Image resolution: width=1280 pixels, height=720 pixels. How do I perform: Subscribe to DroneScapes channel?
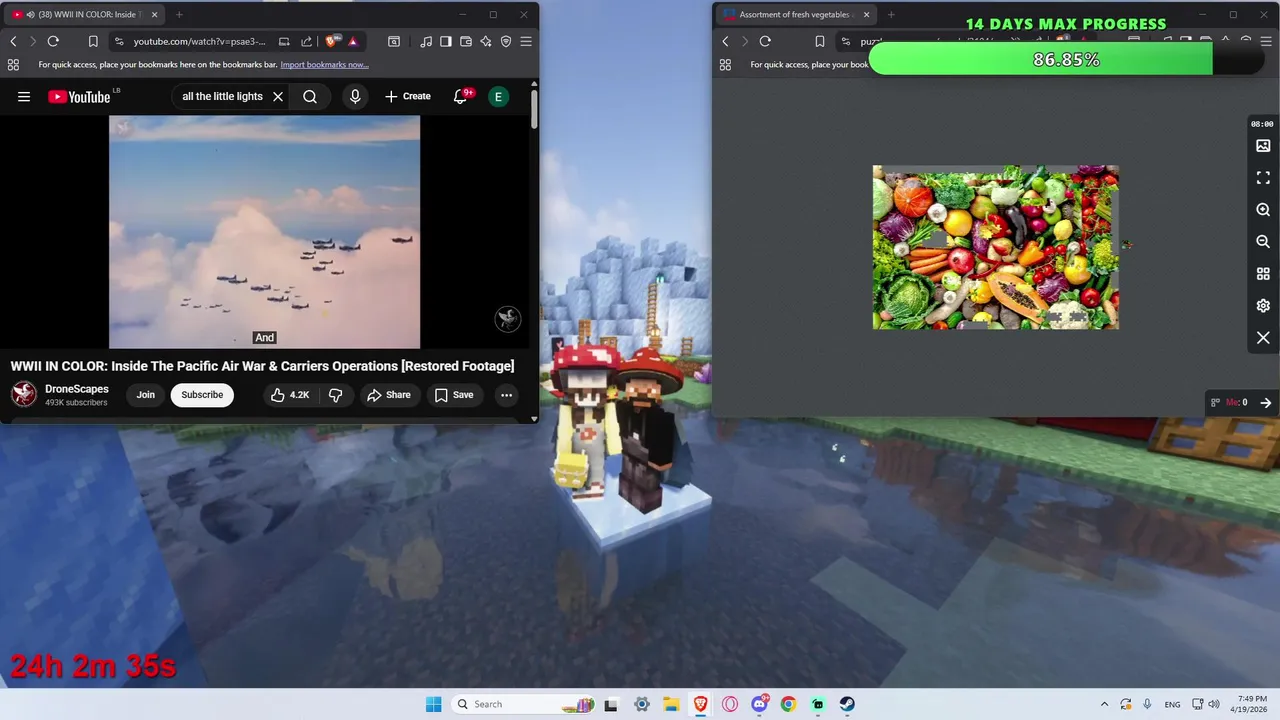point(202,395)
